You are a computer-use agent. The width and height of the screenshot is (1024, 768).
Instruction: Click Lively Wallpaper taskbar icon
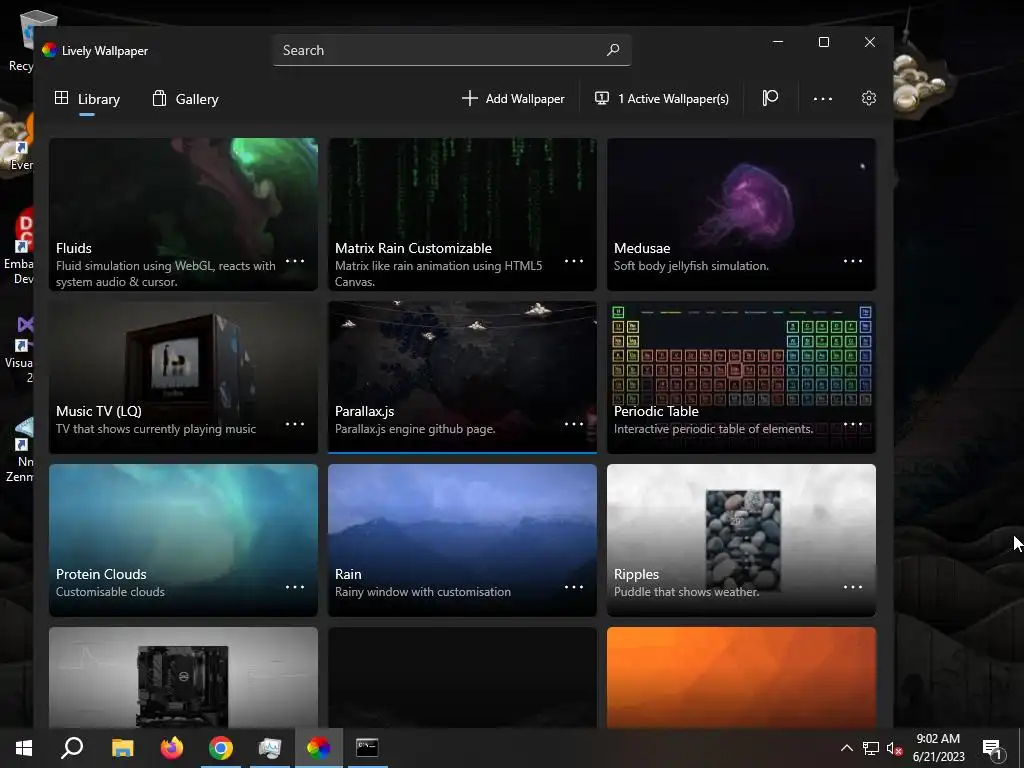point(319,748)
